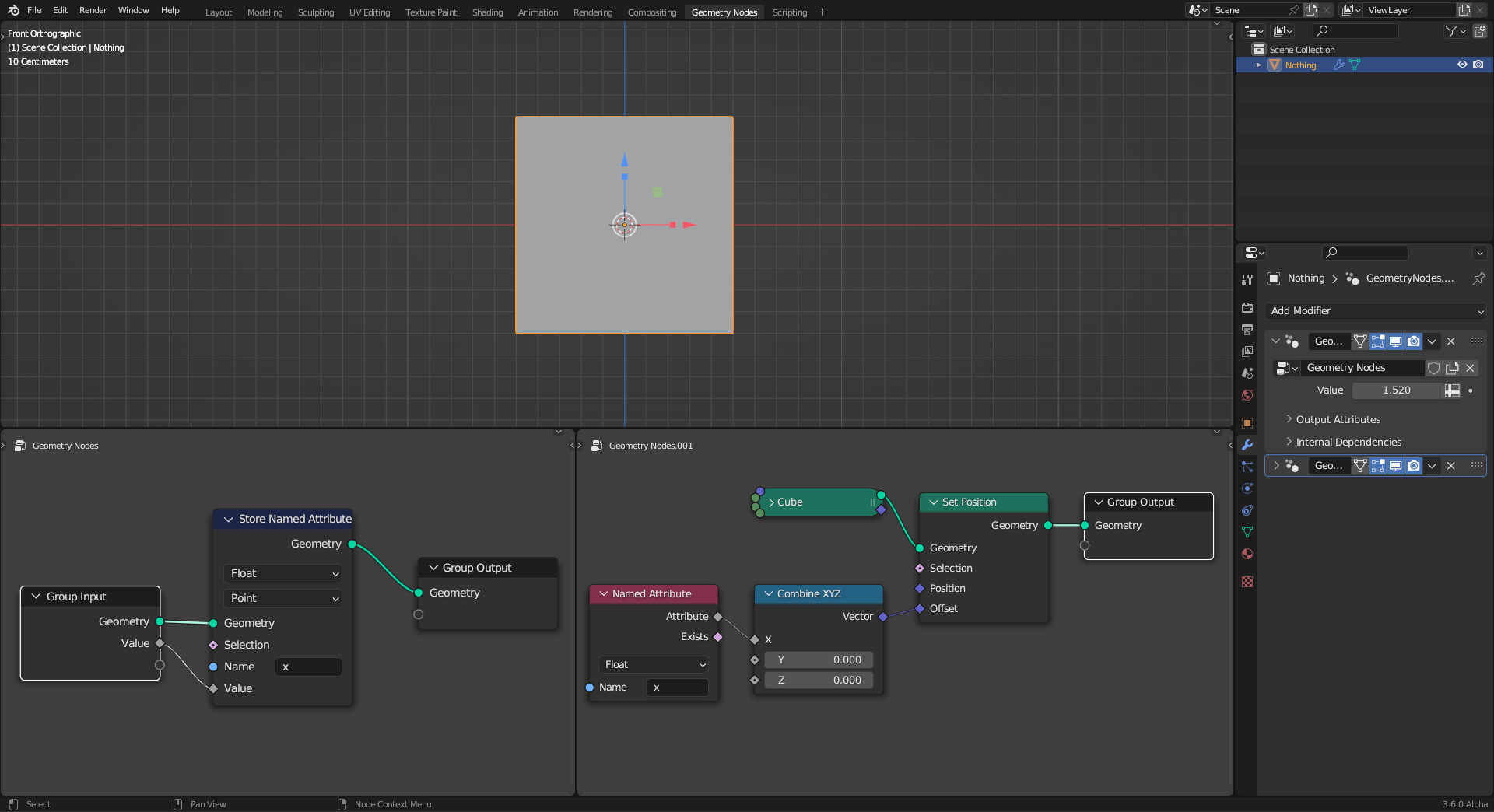Toggle render visibility on second modifier
The image size is (1494, 812).
[1414, 466]
